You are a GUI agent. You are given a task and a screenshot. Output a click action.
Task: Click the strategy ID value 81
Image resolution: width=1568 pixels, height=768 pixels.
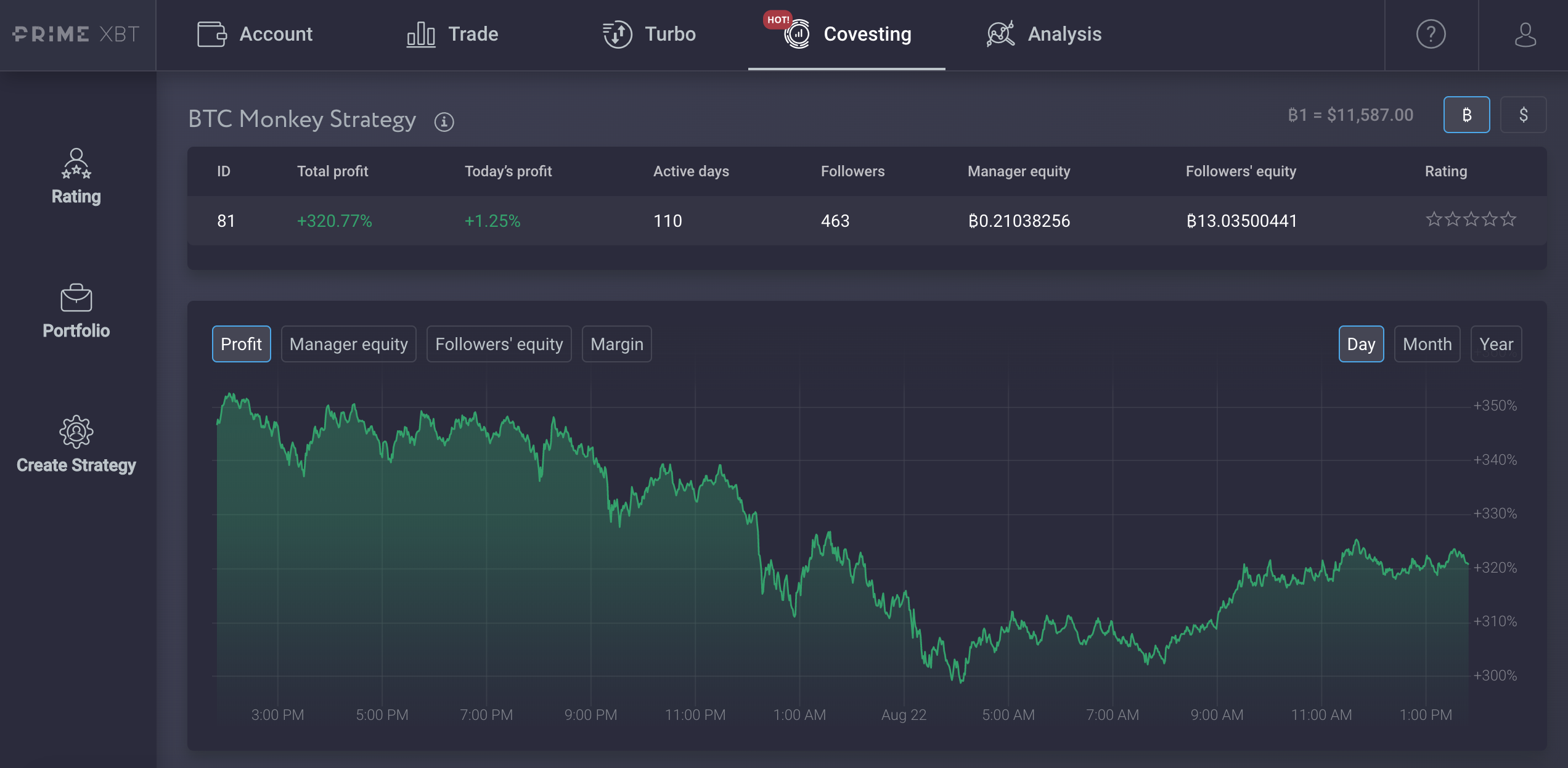[x=226, y=221]
